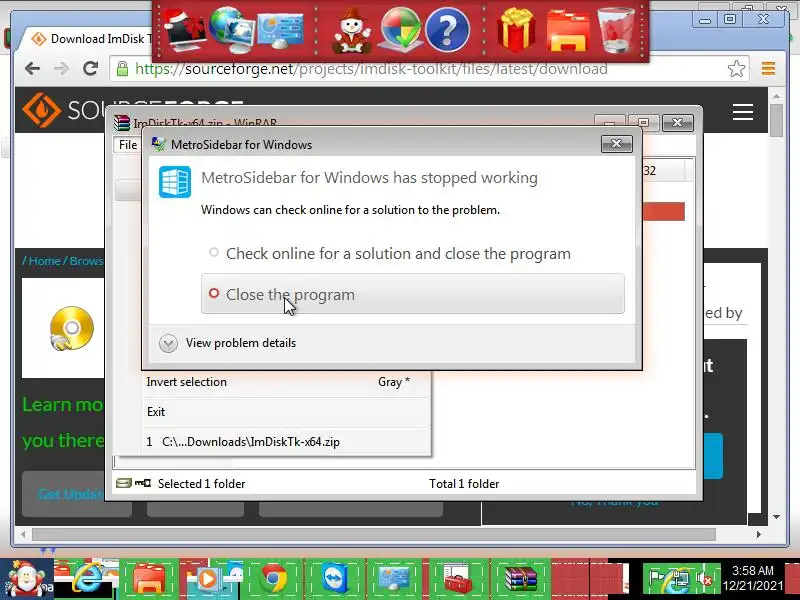Click the MetroSidebar blue window icon in dialog
The height and width of the screenshot is (600, 800).
[174, 182]
